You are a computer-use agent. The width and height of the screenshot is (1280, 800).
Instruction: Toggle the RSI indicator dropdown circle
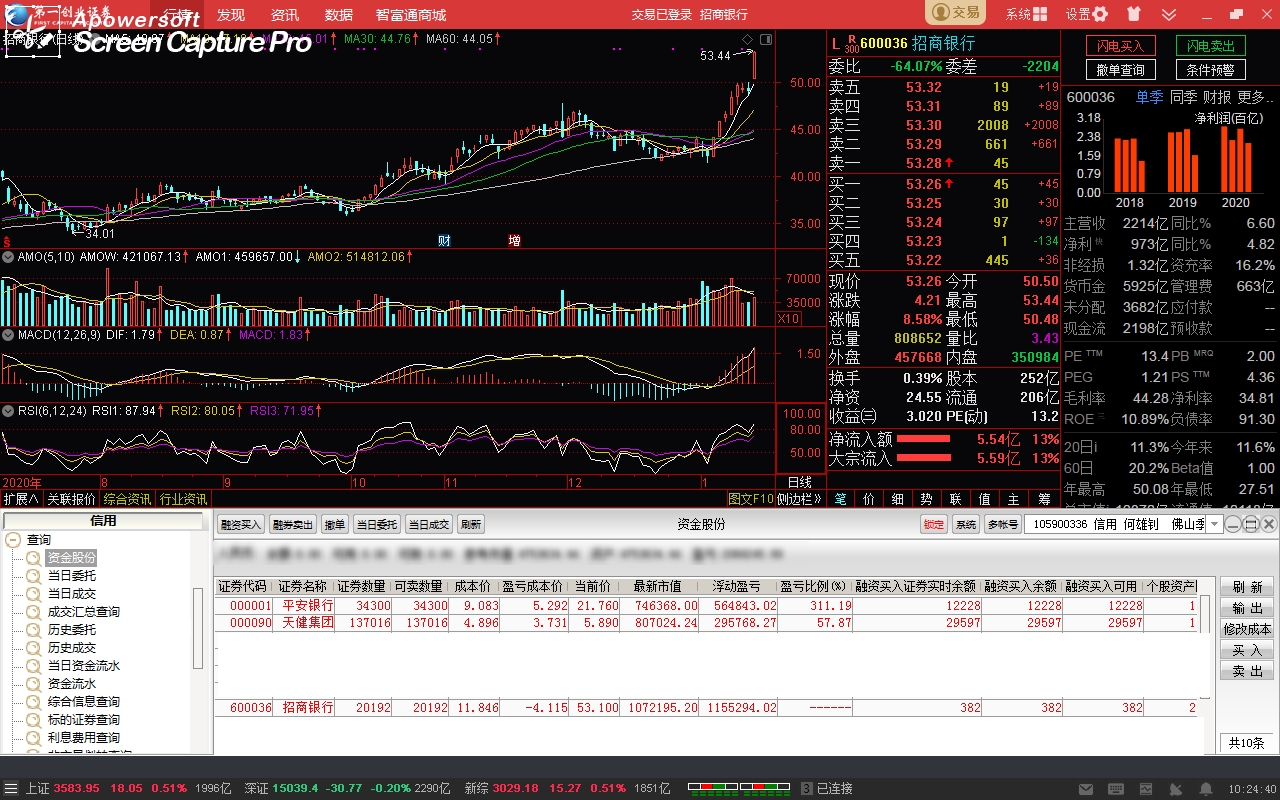8,410
